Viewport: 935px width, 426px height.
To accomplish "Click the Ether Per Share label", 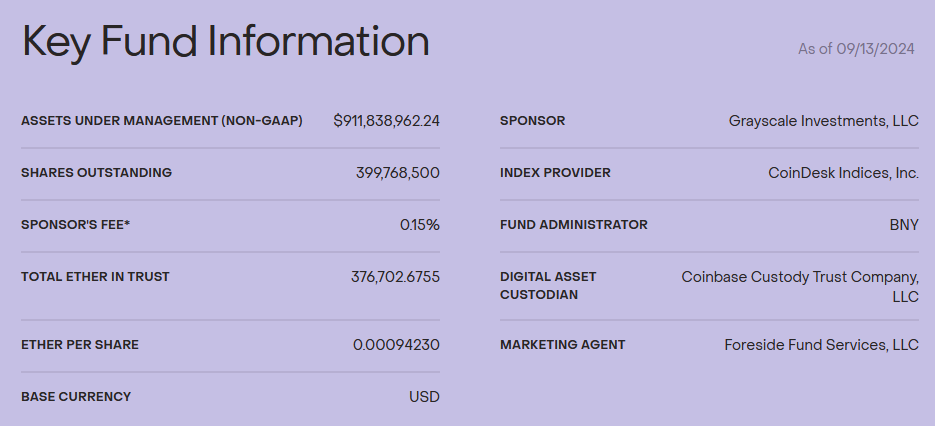I will 80,345.
